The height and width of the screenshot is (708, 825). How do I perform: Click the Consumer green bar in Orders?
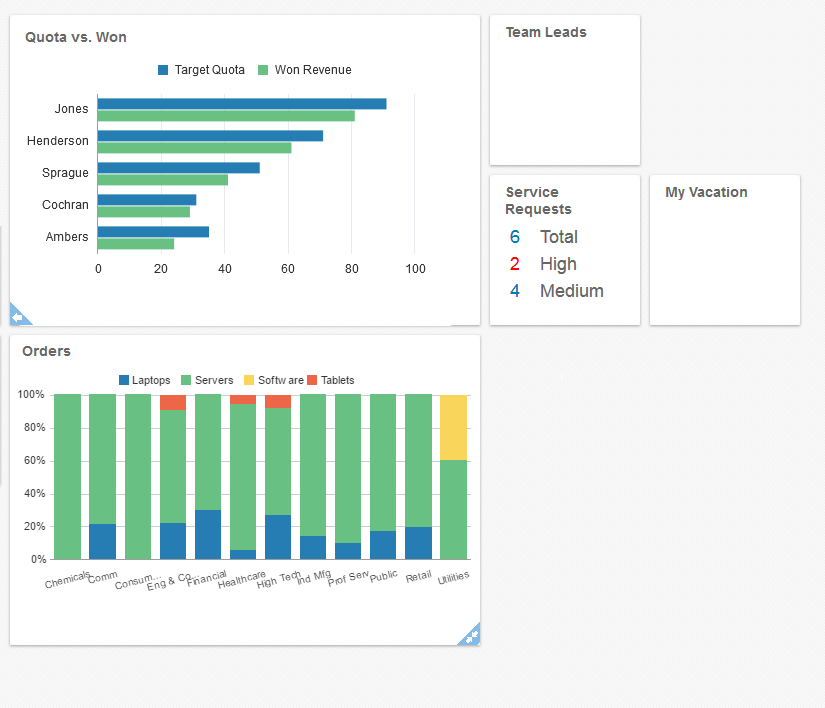(138, 477)
